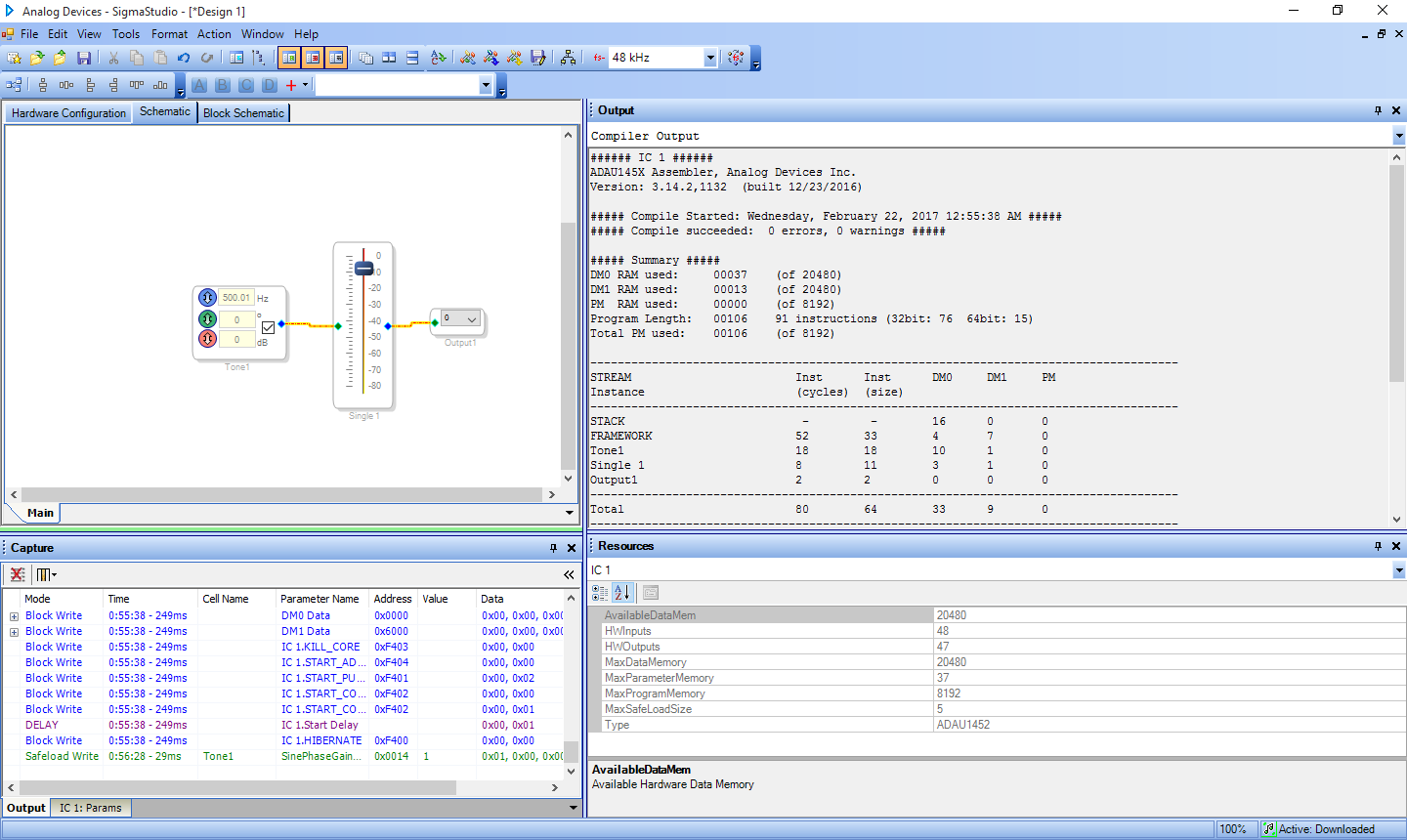
Task: Click the Single 1 volume slider handle
Action: click(363, 268)
